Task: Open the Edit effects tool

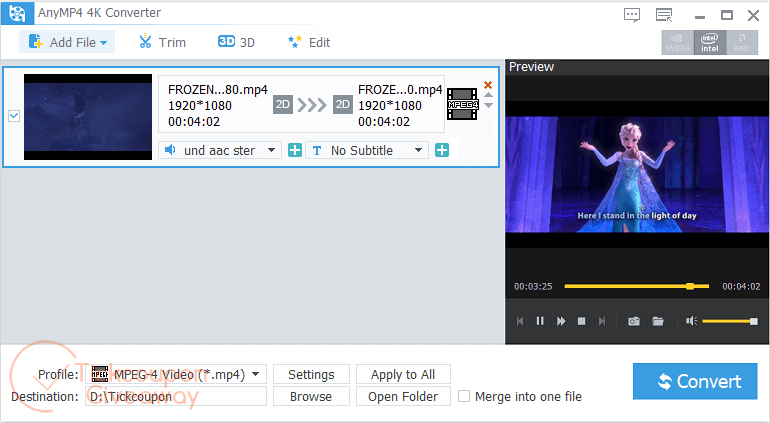Action: click(309, 42)
